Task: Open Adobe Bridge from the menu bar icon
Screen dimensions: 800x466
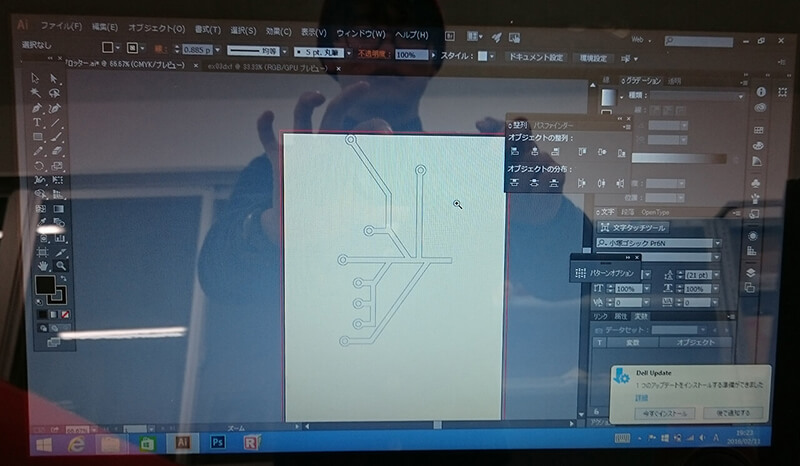Action: point(450,36)
